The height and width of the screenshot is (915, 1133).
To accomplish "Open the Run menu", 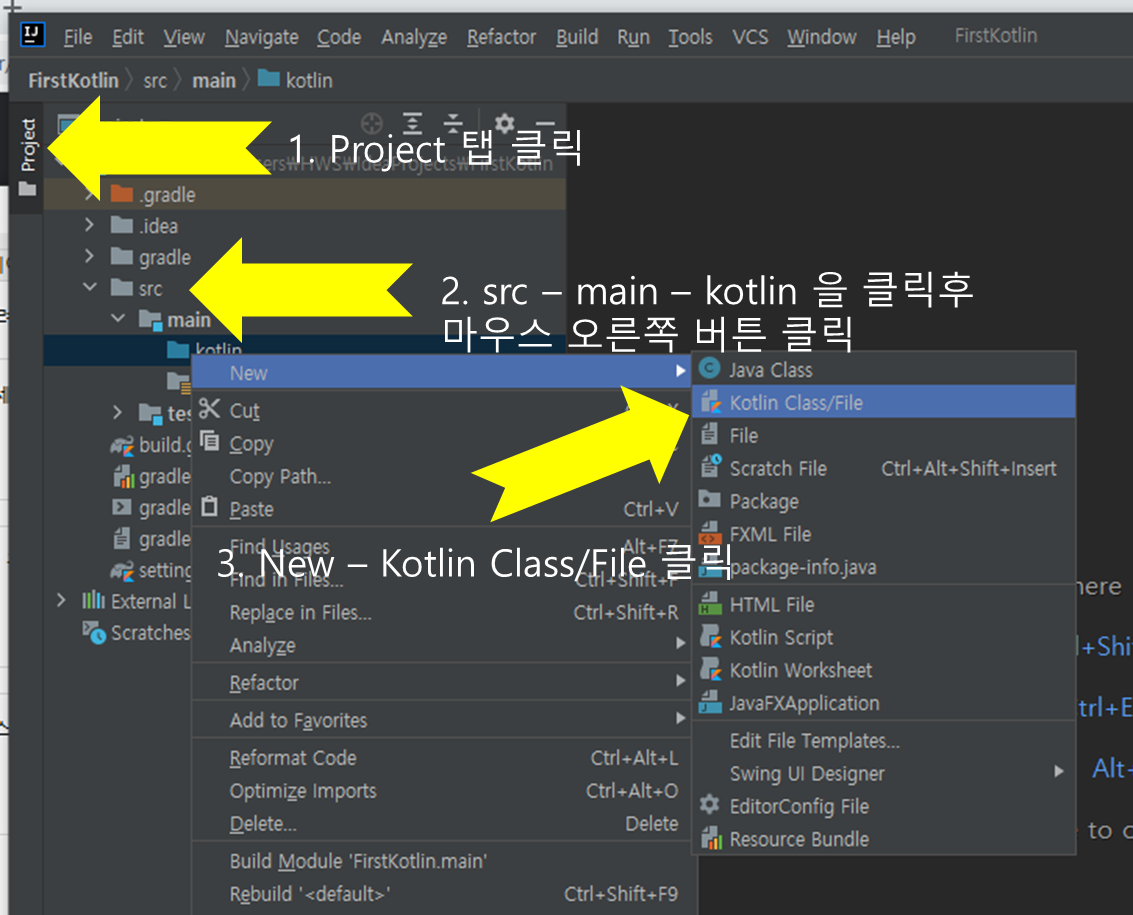I will 633,37.
